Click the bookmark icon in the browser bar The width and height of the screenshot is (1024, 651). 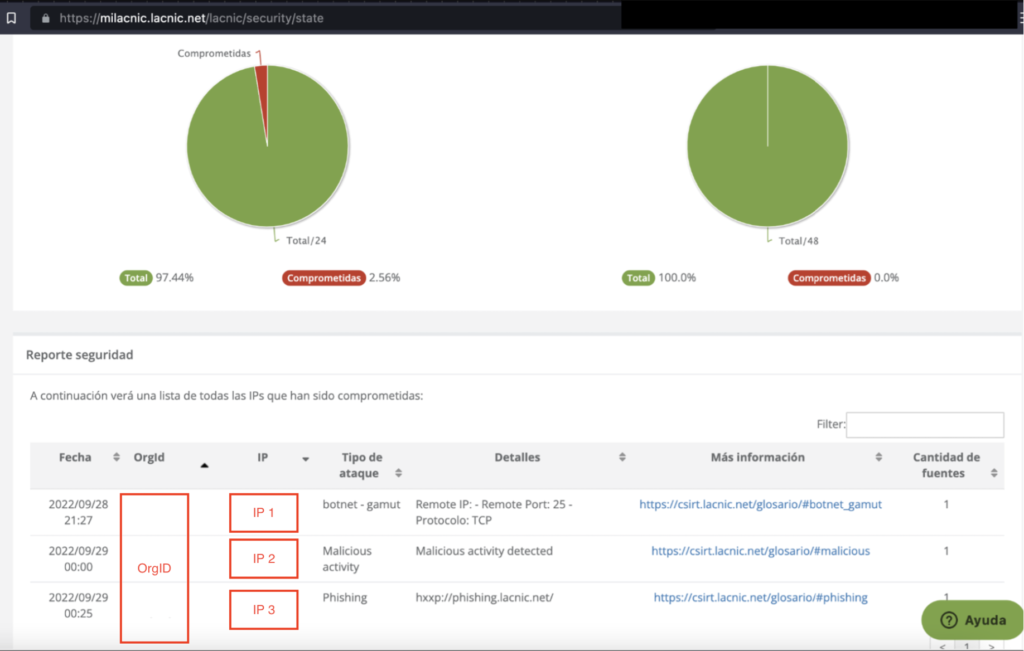coord(11,18)
